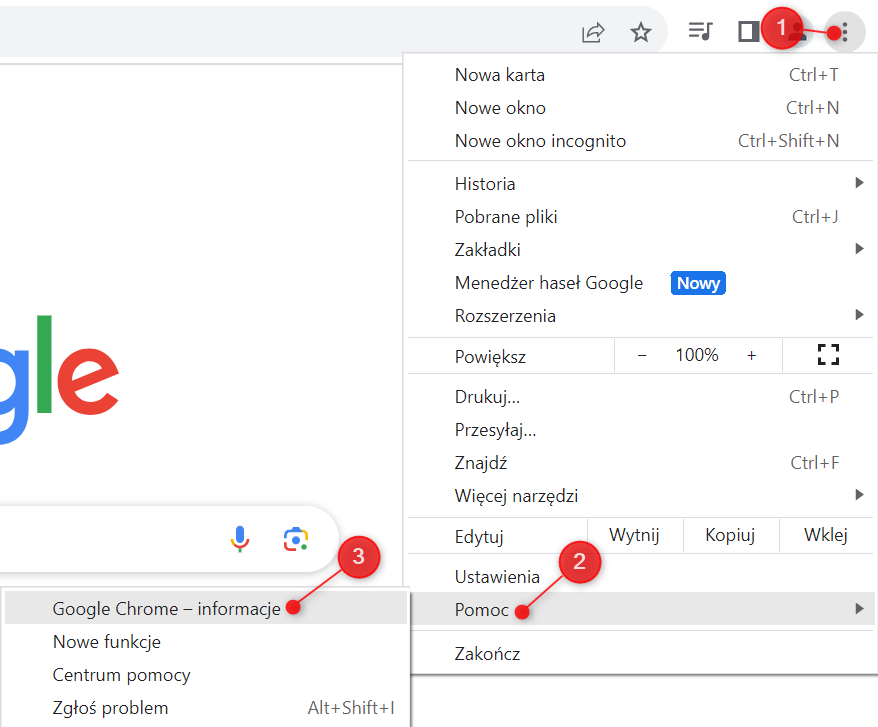The width and height of the screenshot is (878, 727).
Task: Open Ustawienia from menu
Action: click(497, 577)
